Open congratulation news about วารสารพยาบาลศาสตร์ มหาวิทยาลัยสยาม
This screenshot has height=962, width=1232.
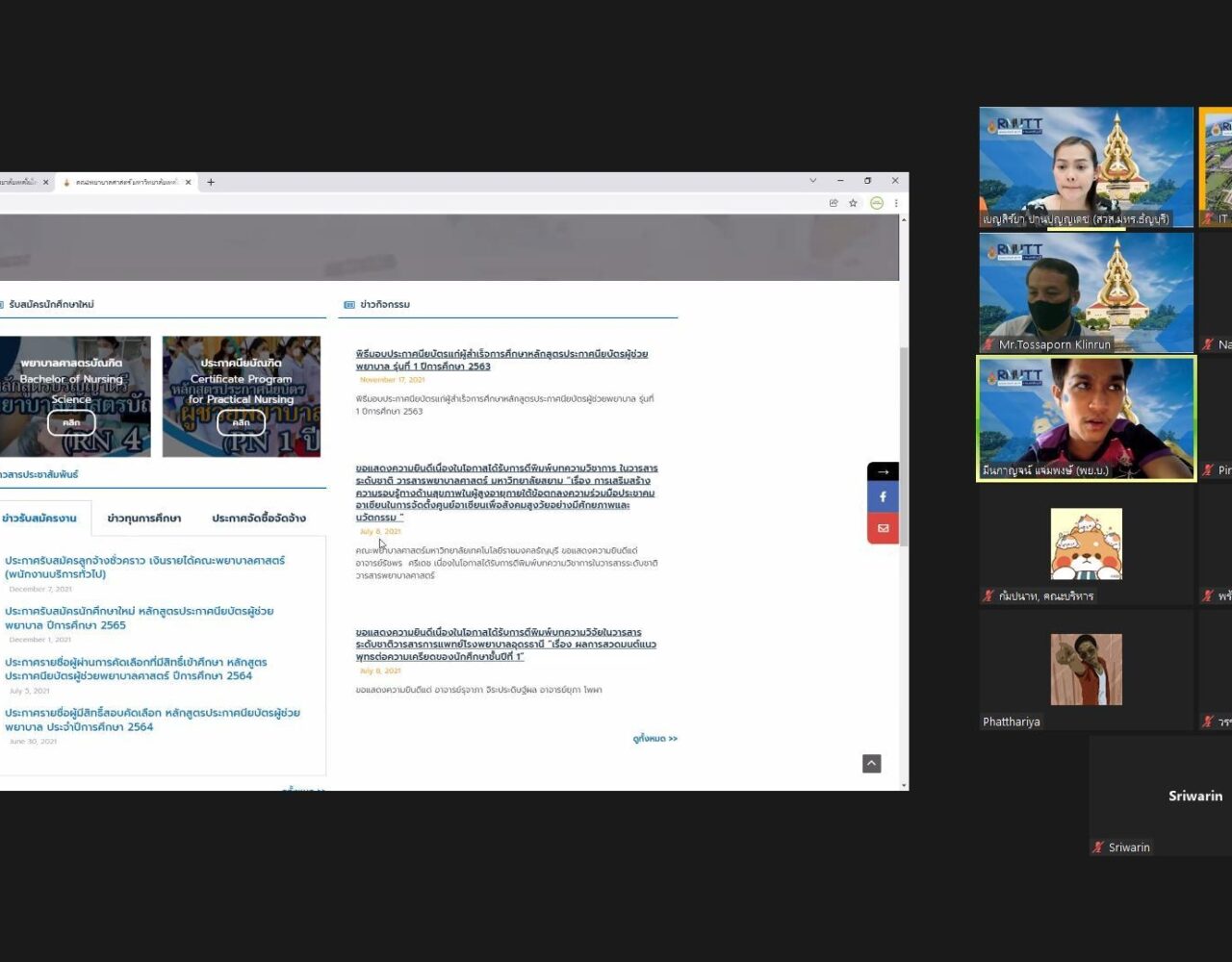(x=506, y=493)
